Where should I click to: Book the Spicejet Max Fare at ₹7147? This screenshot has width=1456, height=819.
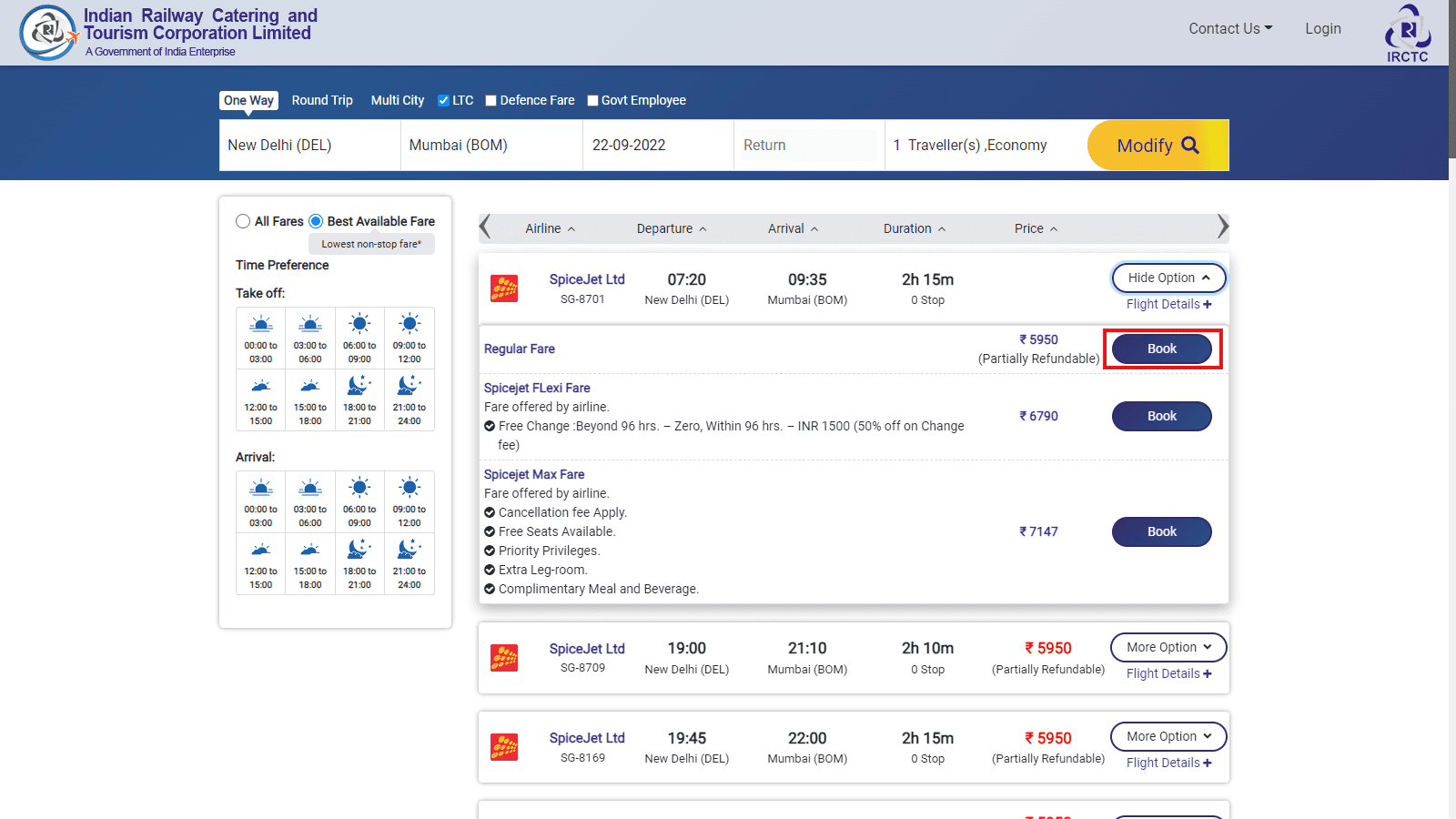pyautogui.click(x=1162, y=531)
